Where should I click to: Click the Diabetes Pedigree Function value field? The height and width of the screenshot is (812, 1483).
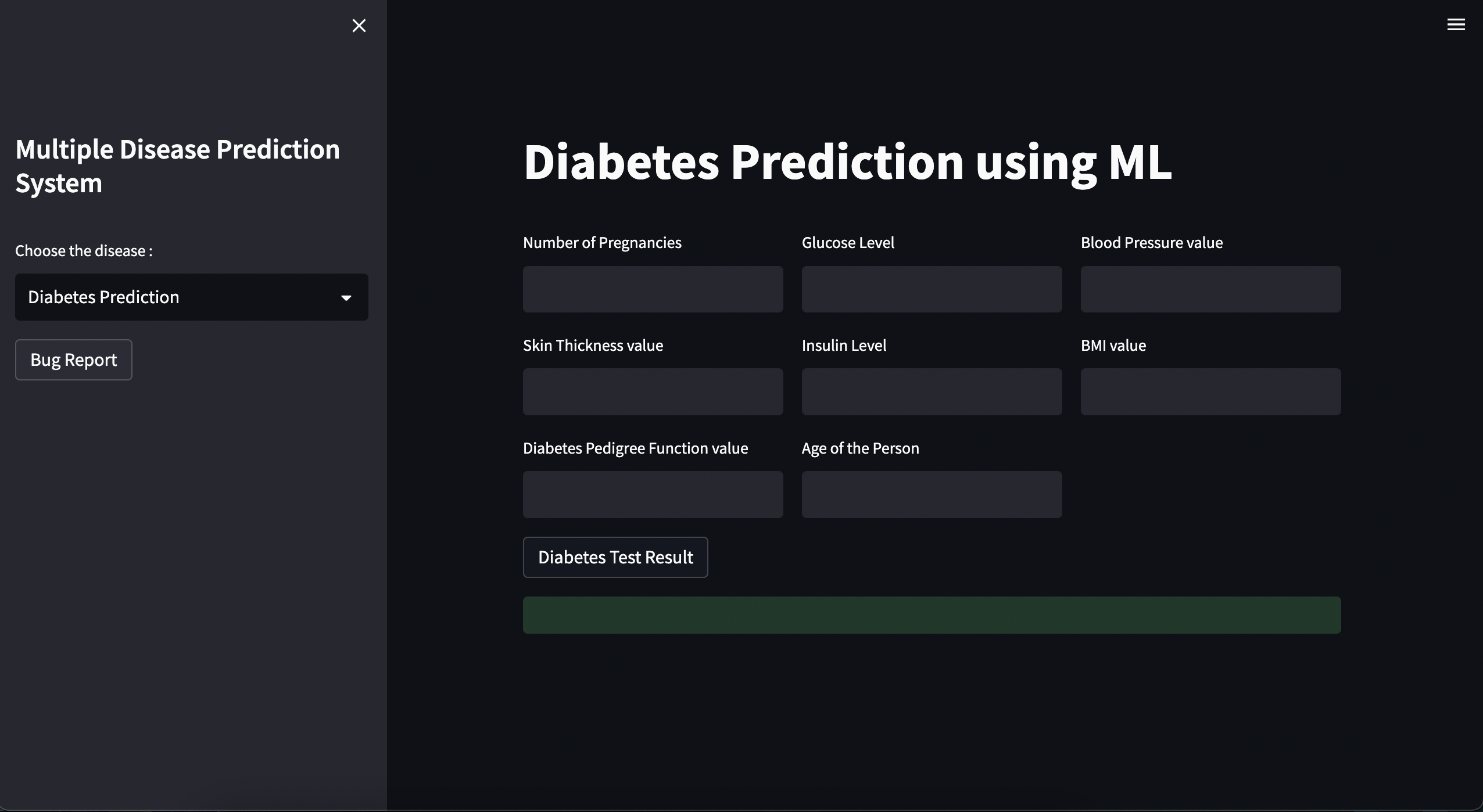[x=652, y=494]
